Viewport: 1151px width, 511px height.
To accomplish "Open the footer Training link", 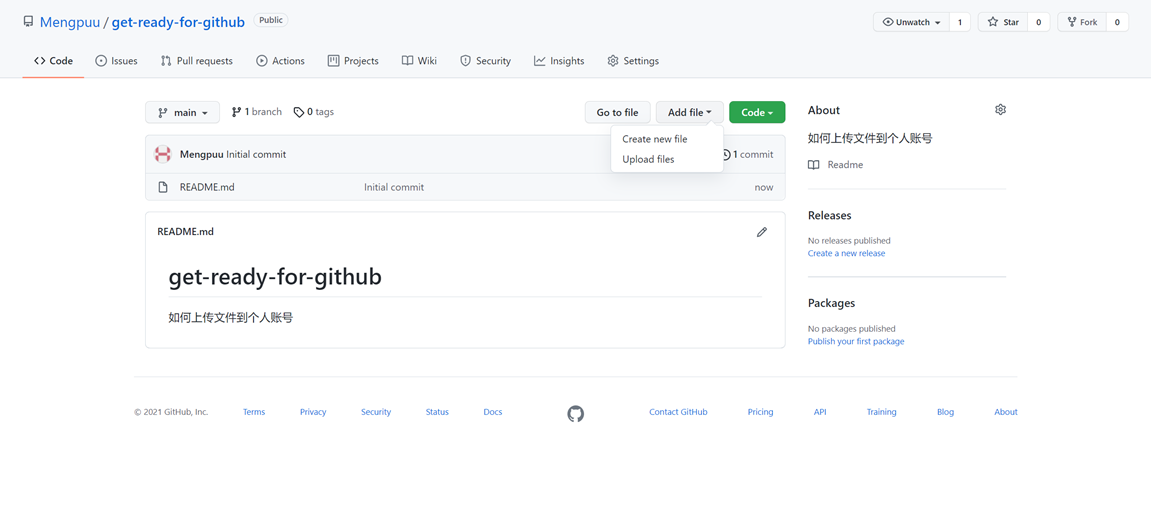I will click(x=881, y=412).
